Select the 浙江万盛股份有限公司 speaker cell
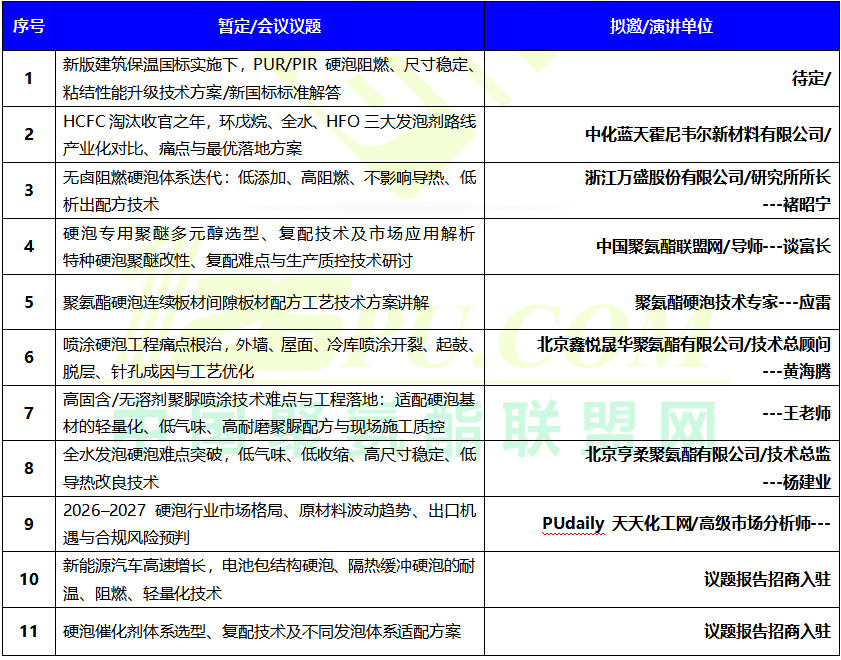This screenshot has width=841, height=660. [662, 190]
